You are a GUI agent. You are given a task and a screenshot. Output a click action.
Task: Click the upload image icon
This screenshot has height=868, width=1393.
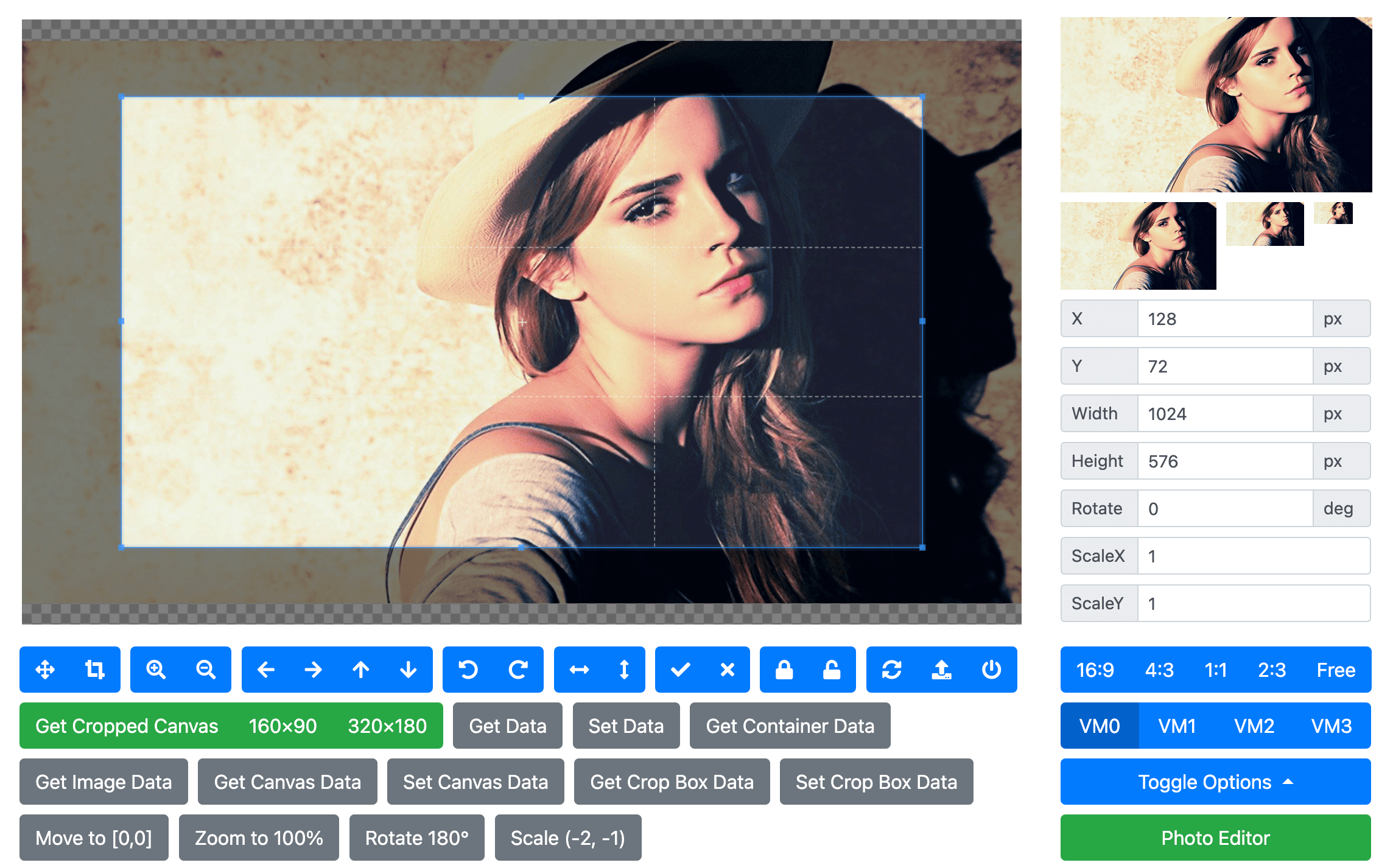click(x=942, y=670)
